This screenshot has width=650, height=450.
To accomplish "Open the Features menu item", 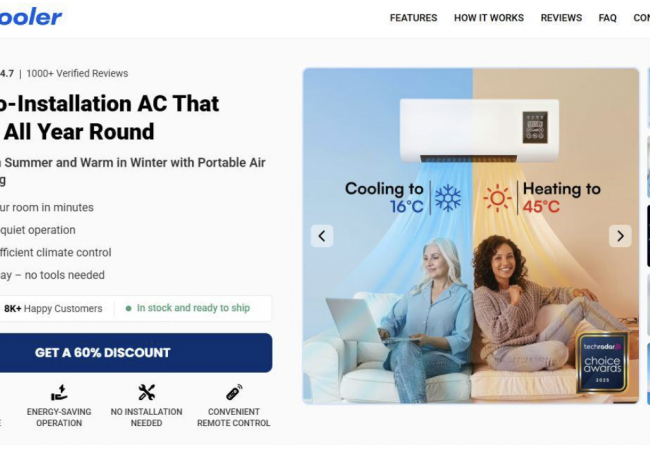I will (x=413, y=18).
